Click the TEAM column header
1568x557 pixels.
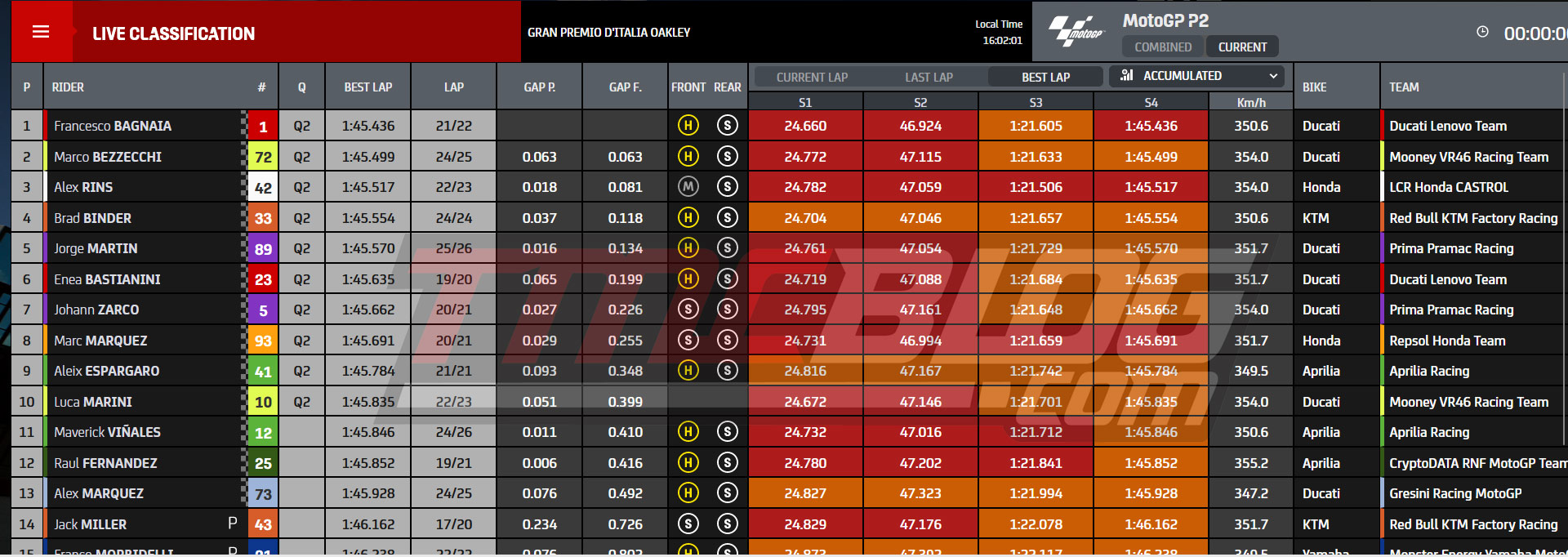pos(1404,87)
